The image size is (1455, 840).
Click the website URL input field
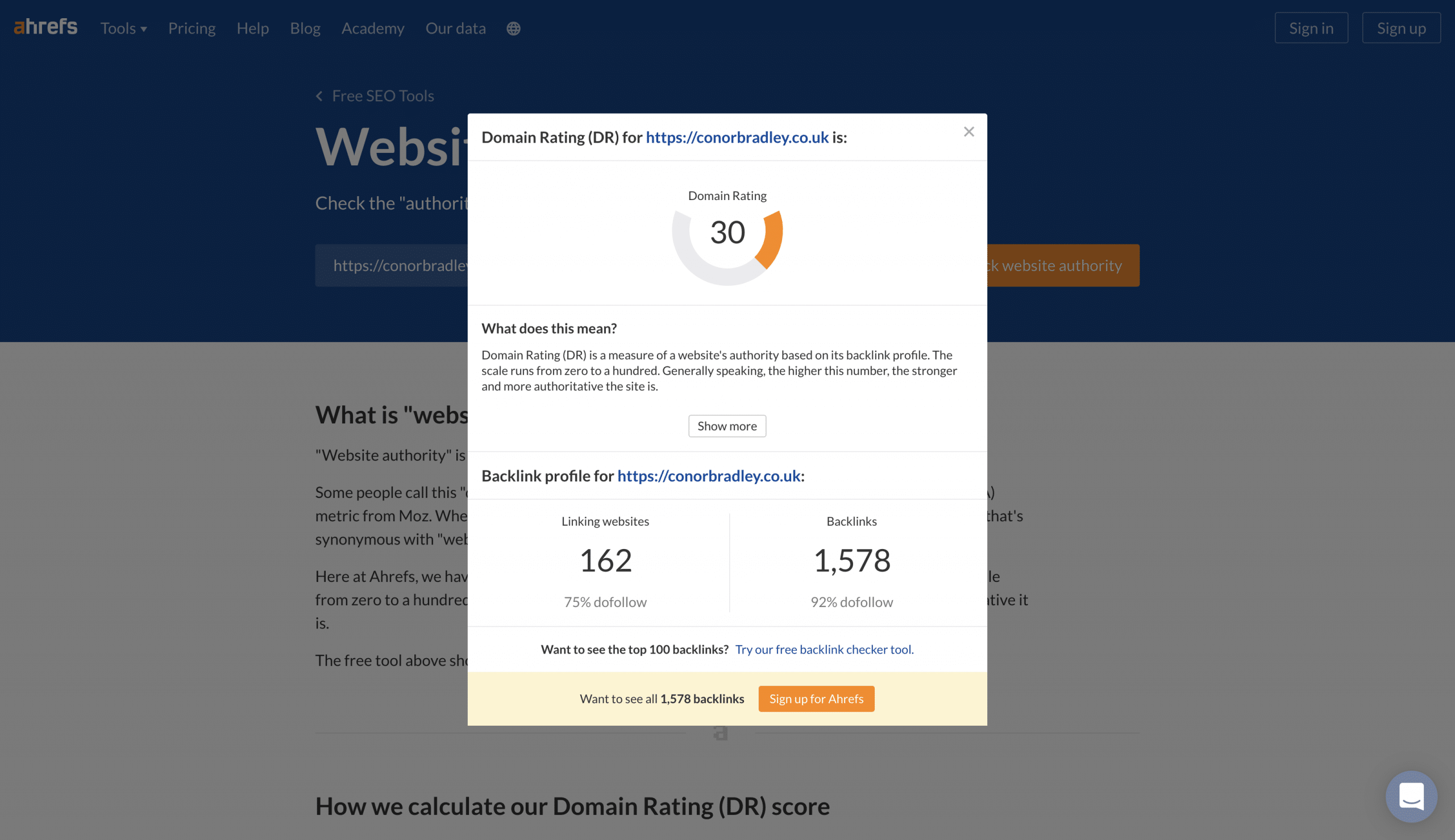coord(392,265)
